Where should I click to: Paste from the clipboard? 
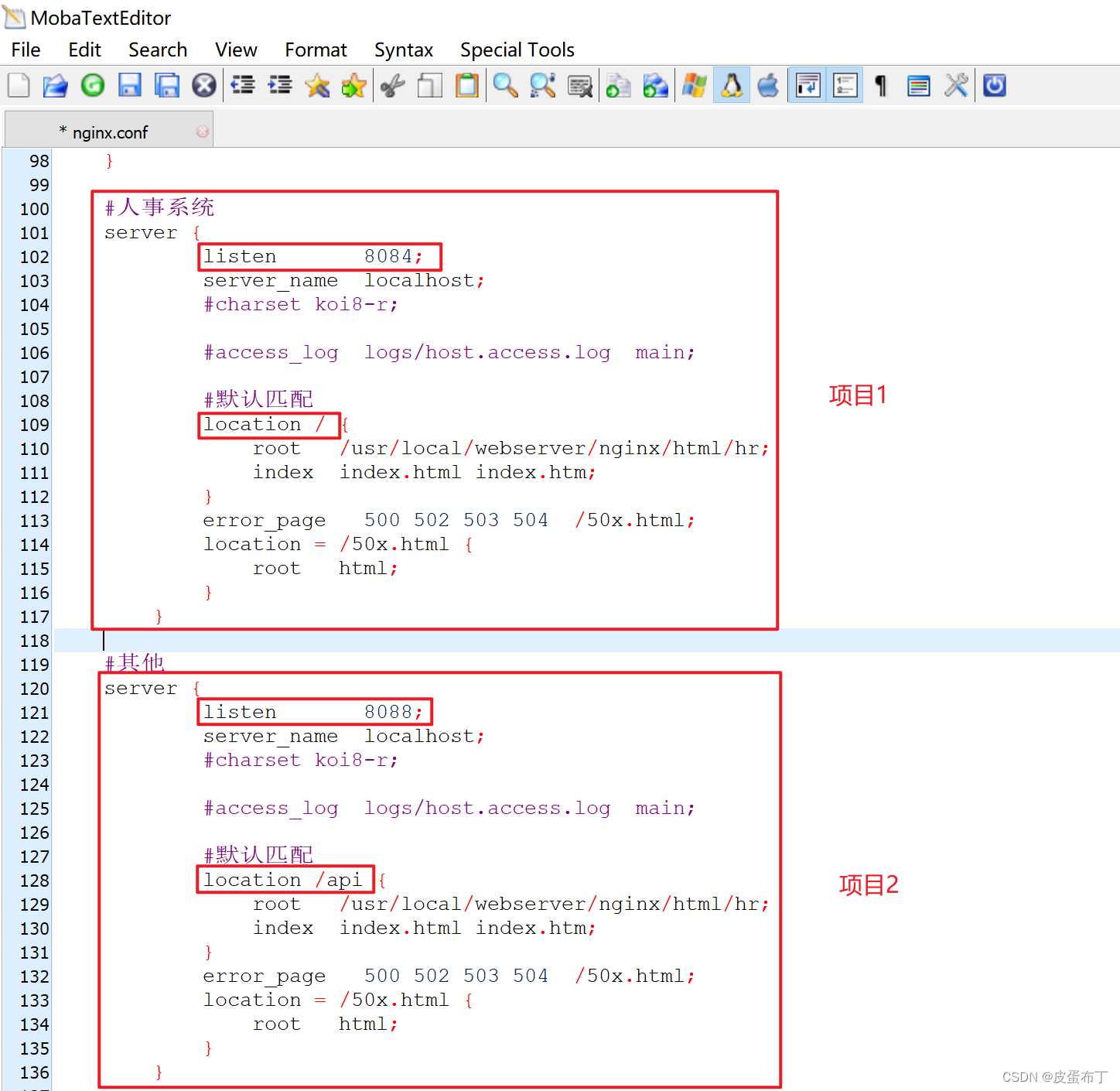coord(466,85)
